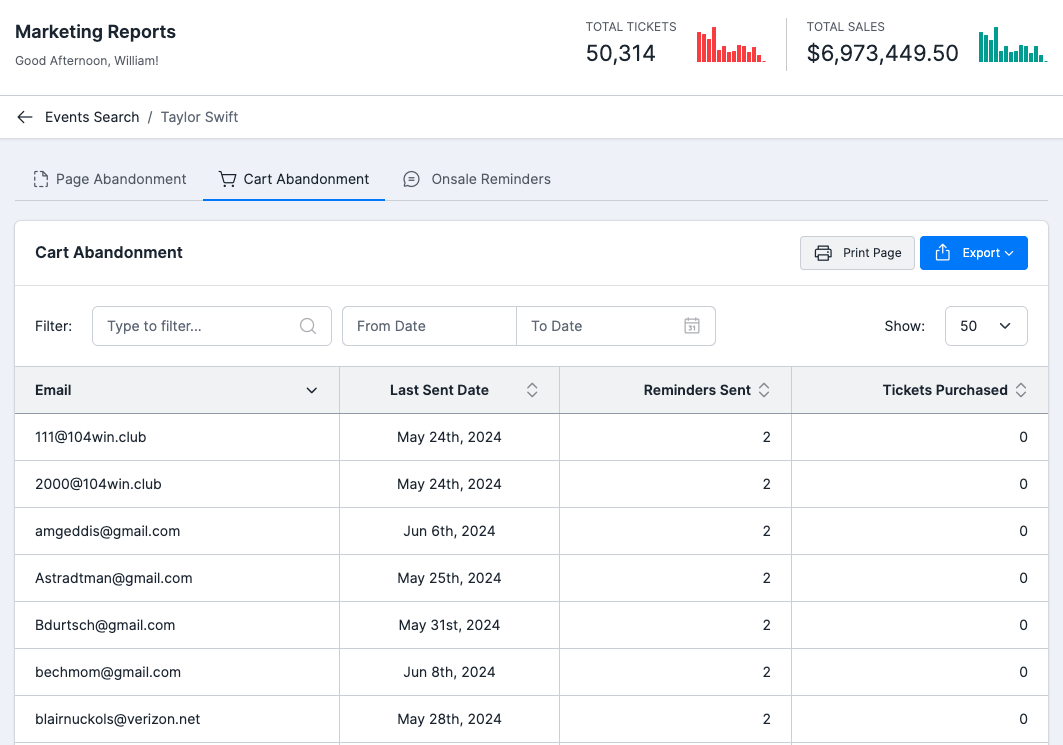Click the back arrow icon

click(x=25, y=117)
